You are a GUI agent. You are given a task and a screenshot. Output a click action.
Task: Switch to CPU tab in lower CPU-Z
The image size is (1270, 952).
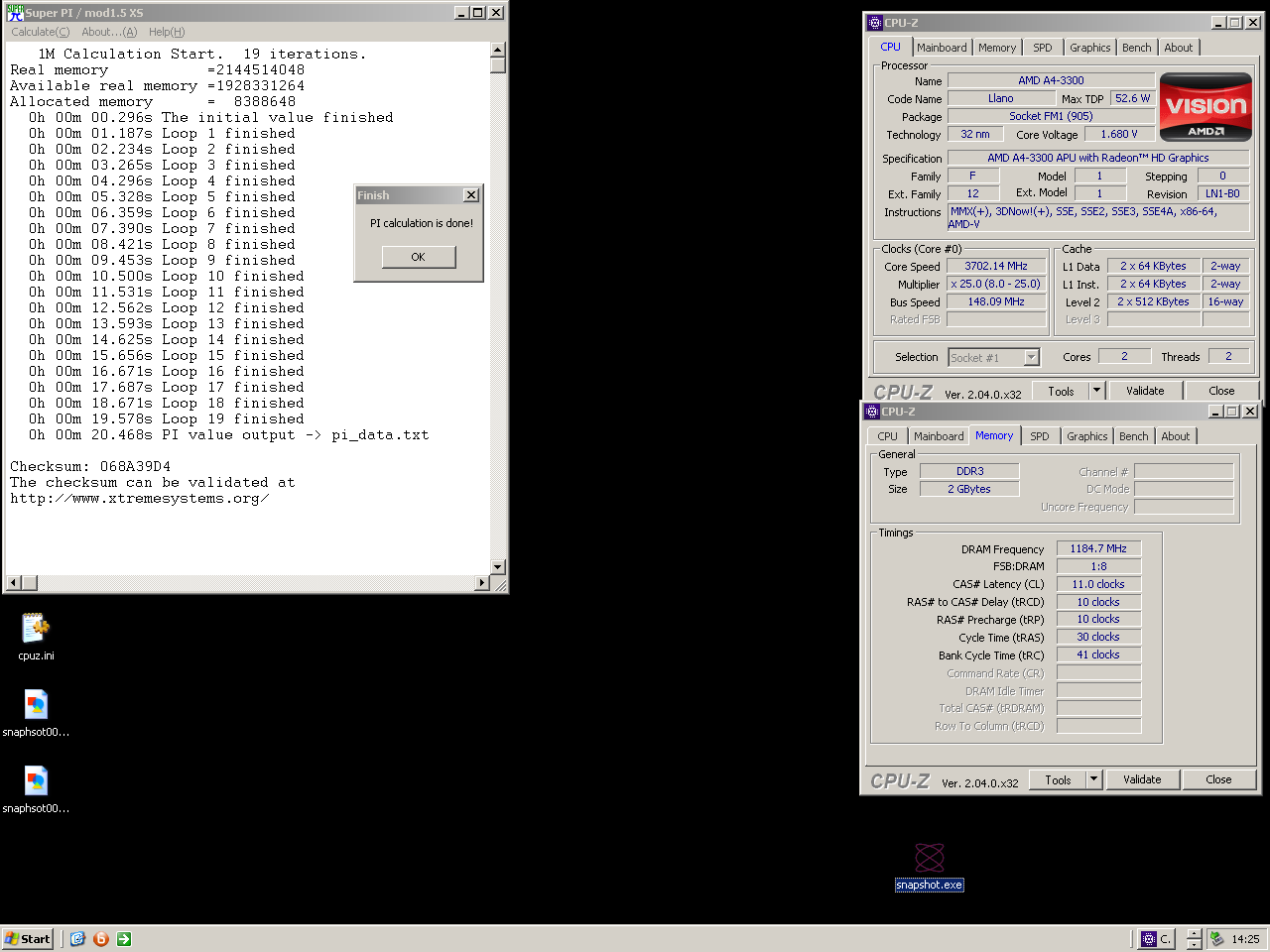click(x=887, y=436)
